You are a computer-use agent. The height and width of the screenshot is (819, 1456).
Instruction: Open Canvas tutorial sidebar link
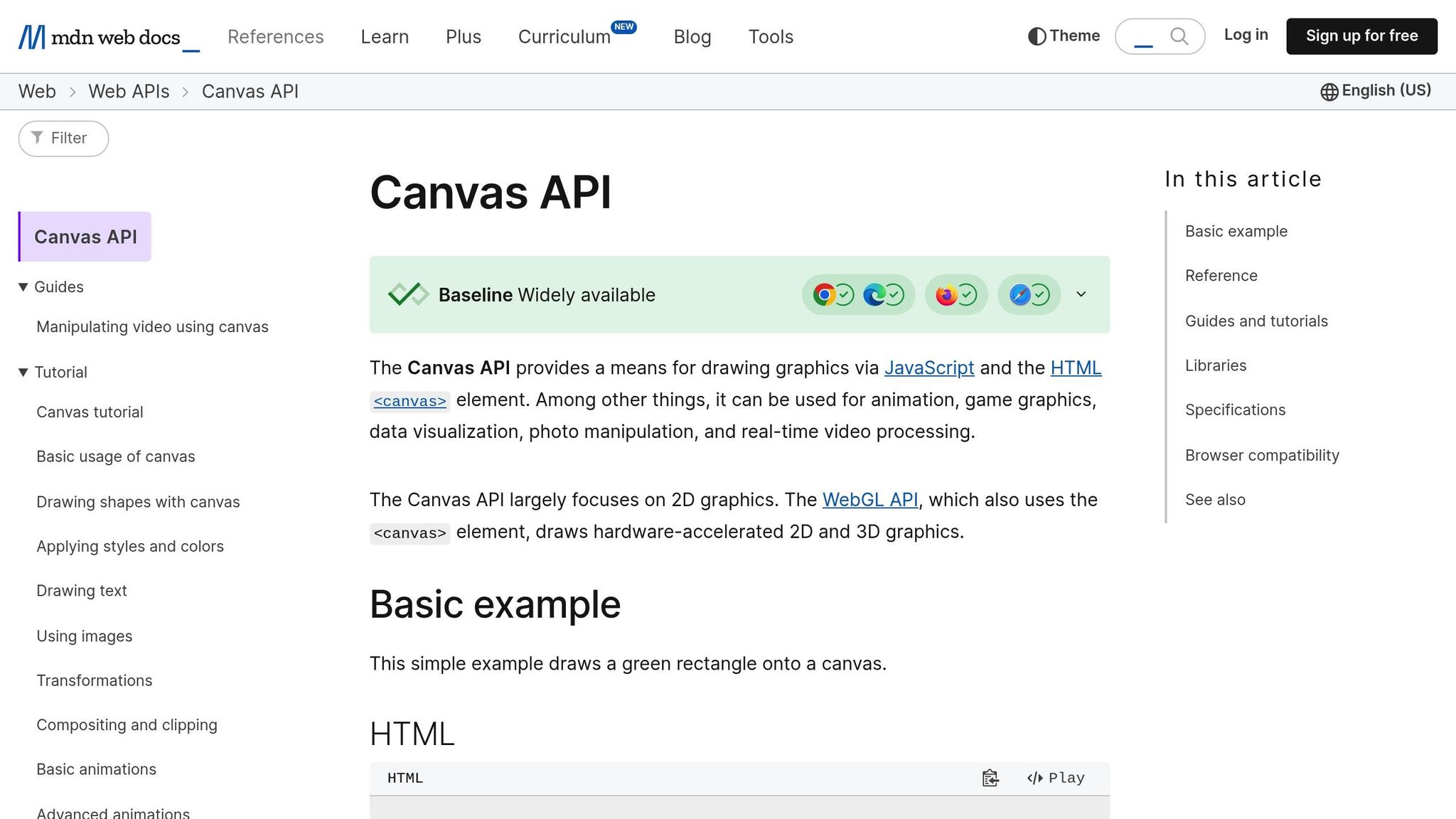point(90,412)
